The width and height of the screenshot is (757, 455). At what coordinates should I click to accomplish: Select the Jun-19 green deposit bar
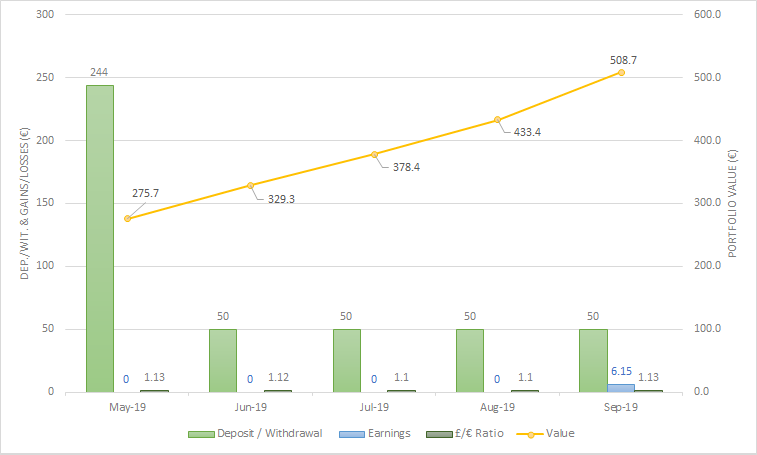223,360
